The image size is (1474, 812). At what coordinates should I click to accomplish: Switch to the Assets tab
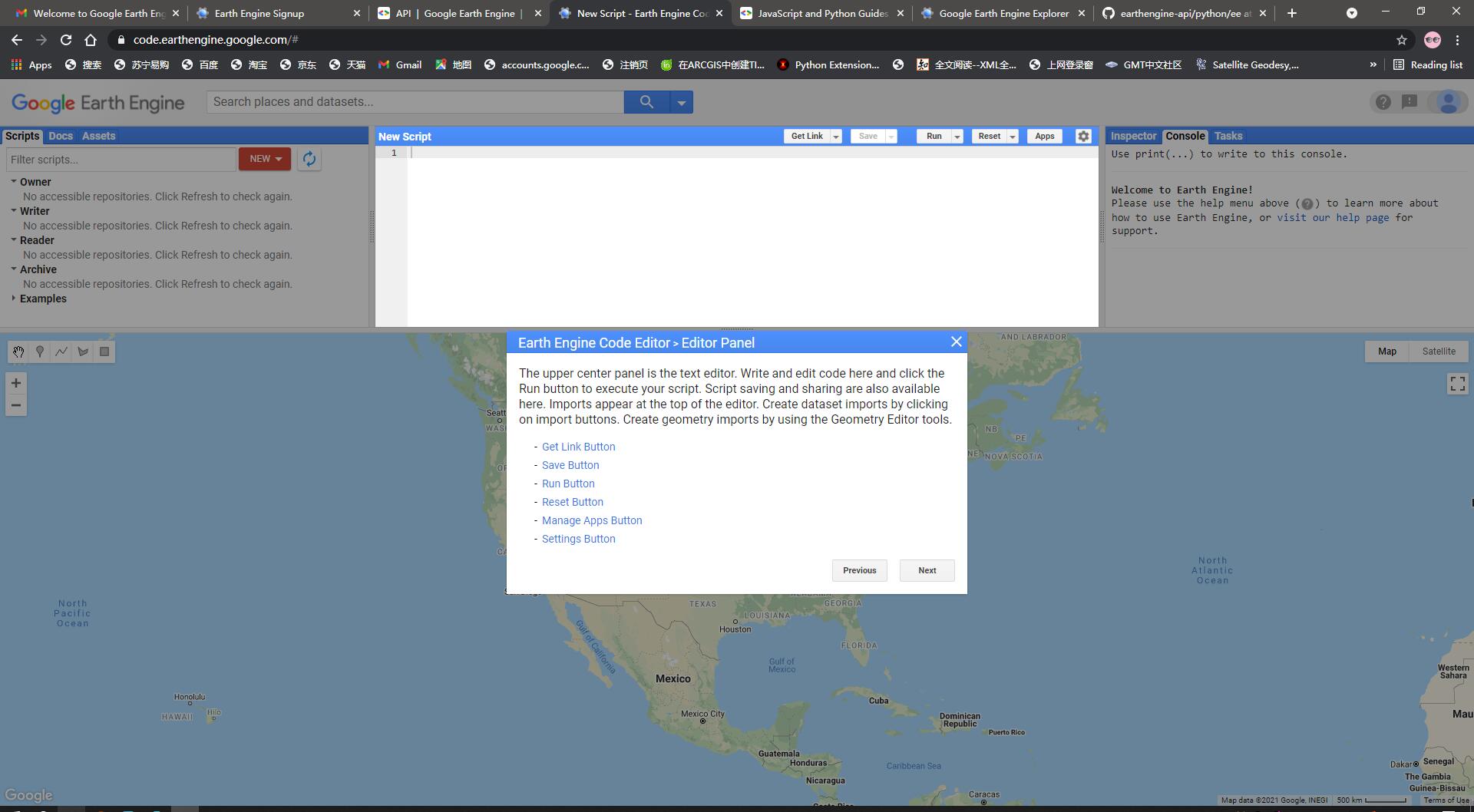[x=98, y=136]
